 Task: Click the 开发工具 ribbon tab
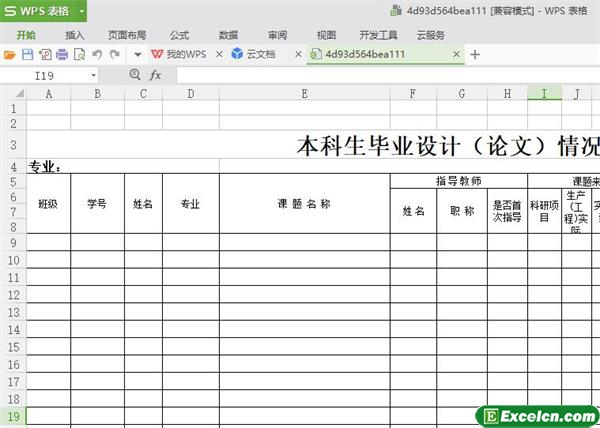pyautogui.click(x=378, y=34)
